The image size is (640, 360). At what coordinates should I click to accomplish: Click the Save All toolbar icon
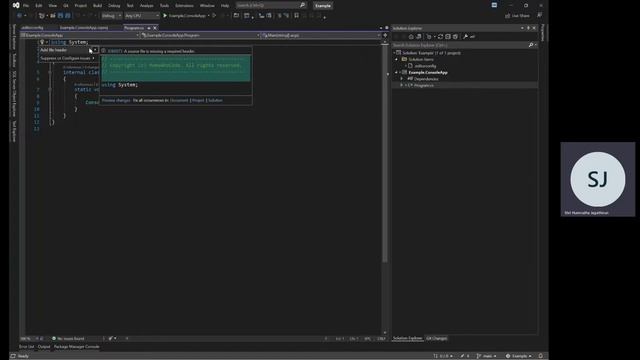pos(68,16)
